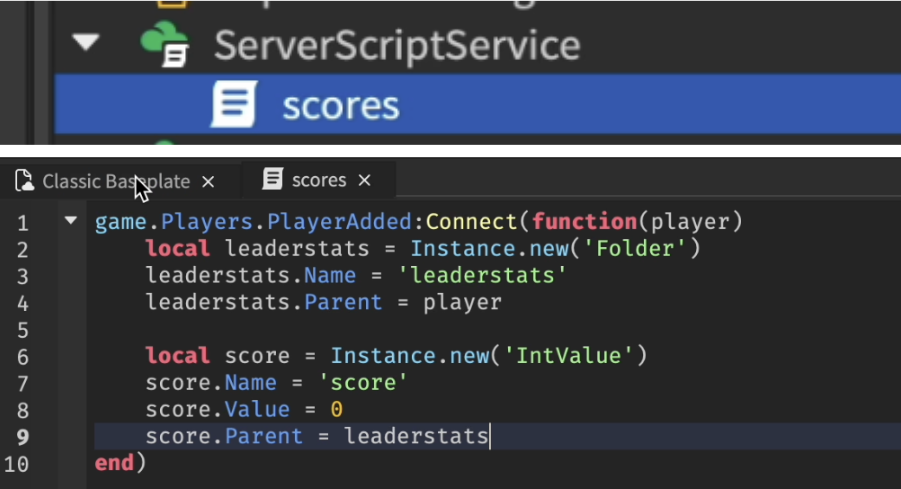
Task: Click the scores tab script icon
Action: pos(273,179)
